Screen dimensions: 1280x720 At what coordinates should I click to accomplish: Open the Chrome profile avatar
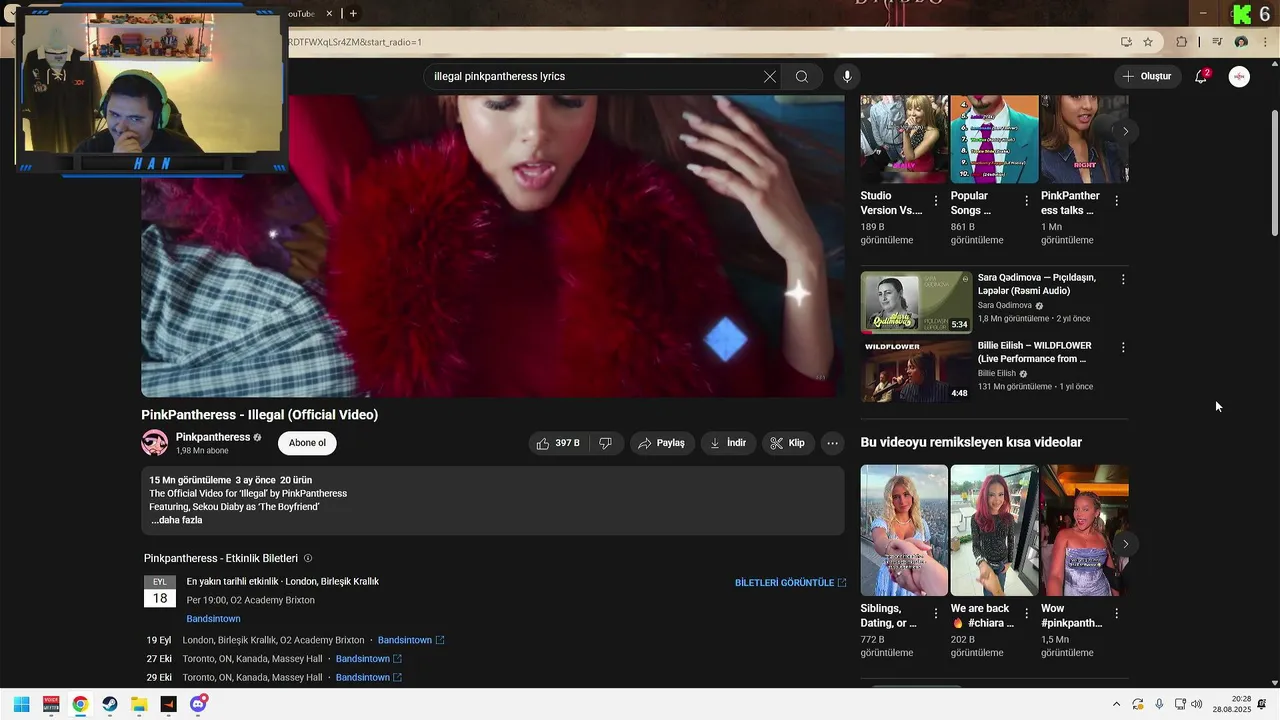coord(1241,42)
